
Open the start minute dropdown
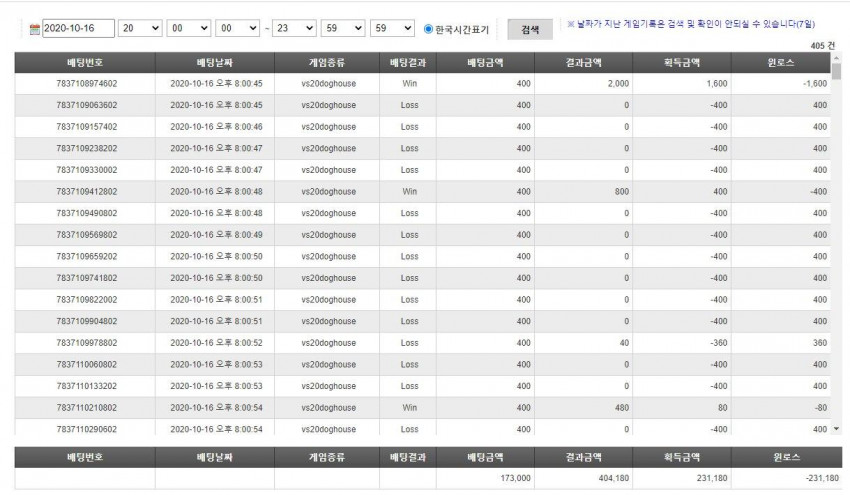[x=189, y=28]
